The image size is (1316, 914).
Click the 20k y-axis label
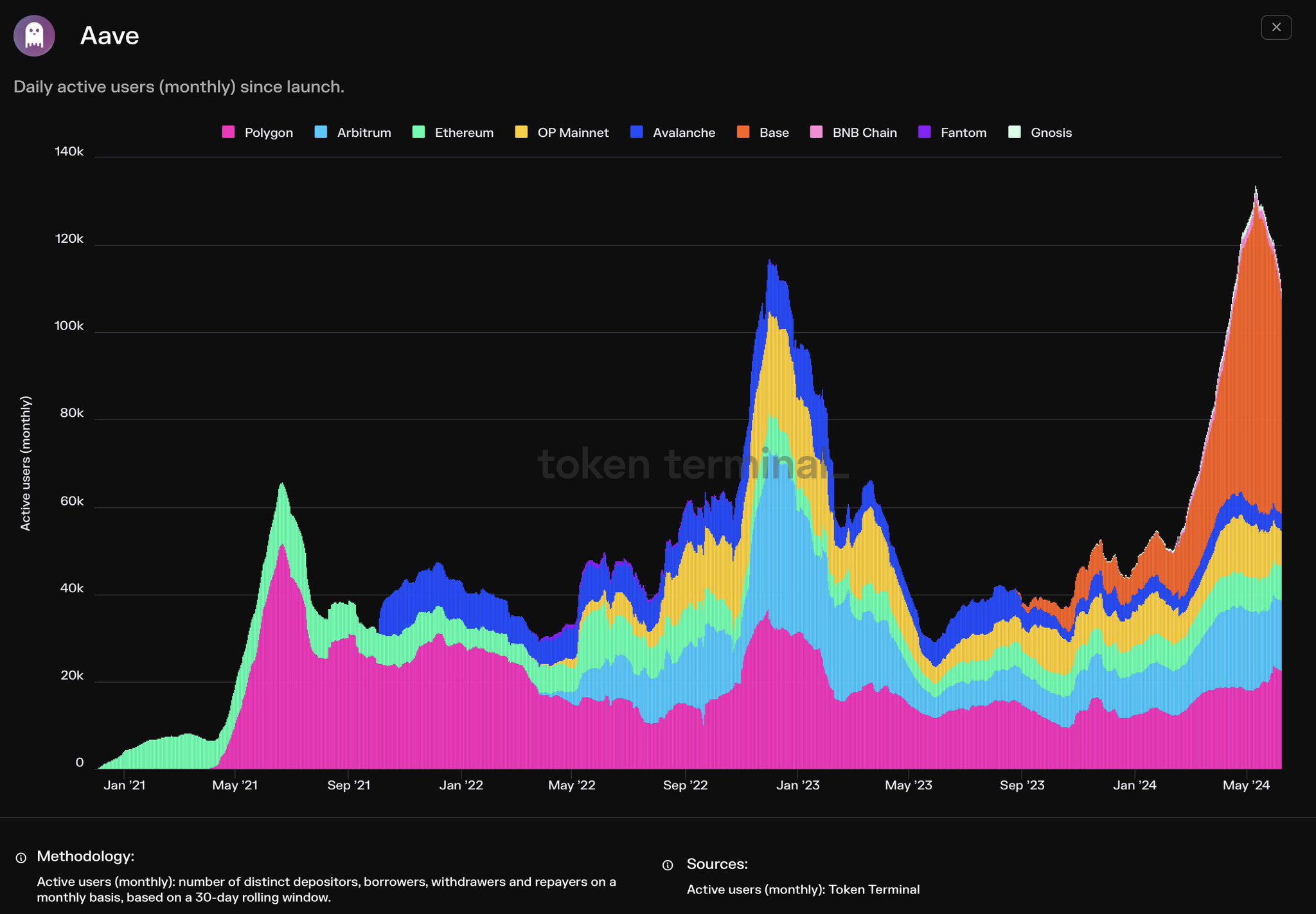coord(72,675)
